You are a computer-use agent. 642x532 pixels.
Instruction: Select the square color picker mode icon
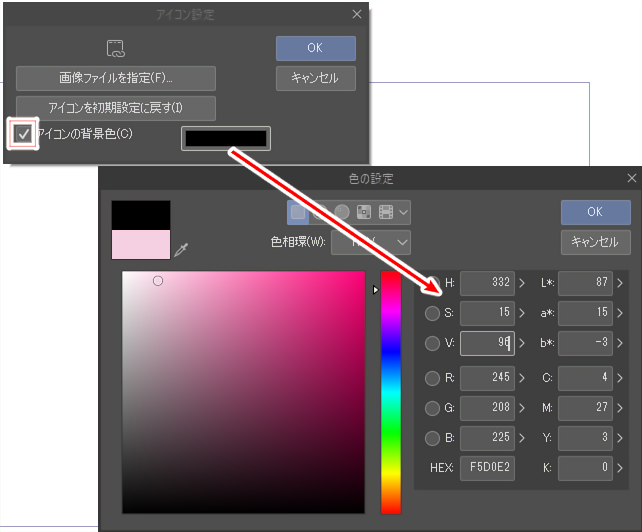coord(298,212)
